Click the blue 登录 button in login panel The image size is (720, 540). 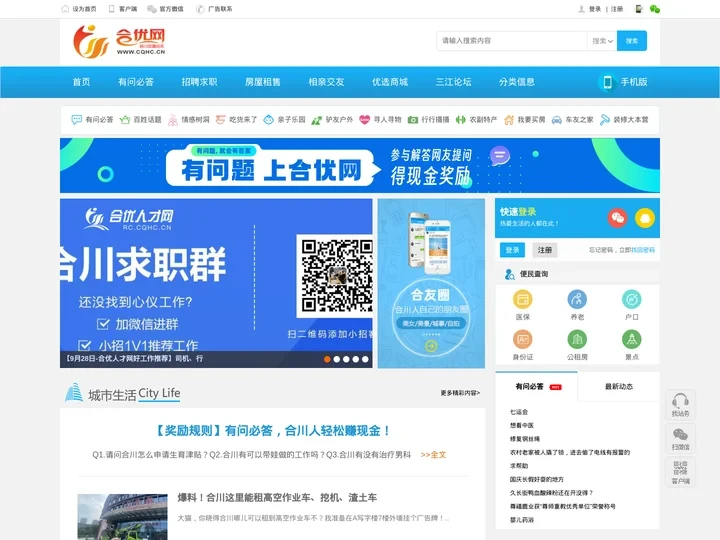pos(512,250)
